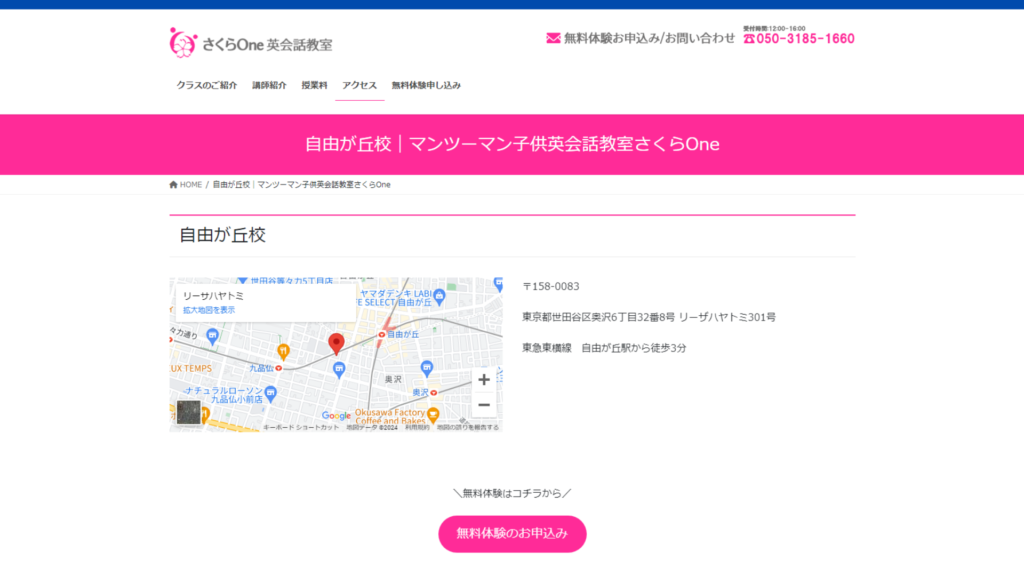Click the 無料体験のお申込み pink button

tap(512, 534)
